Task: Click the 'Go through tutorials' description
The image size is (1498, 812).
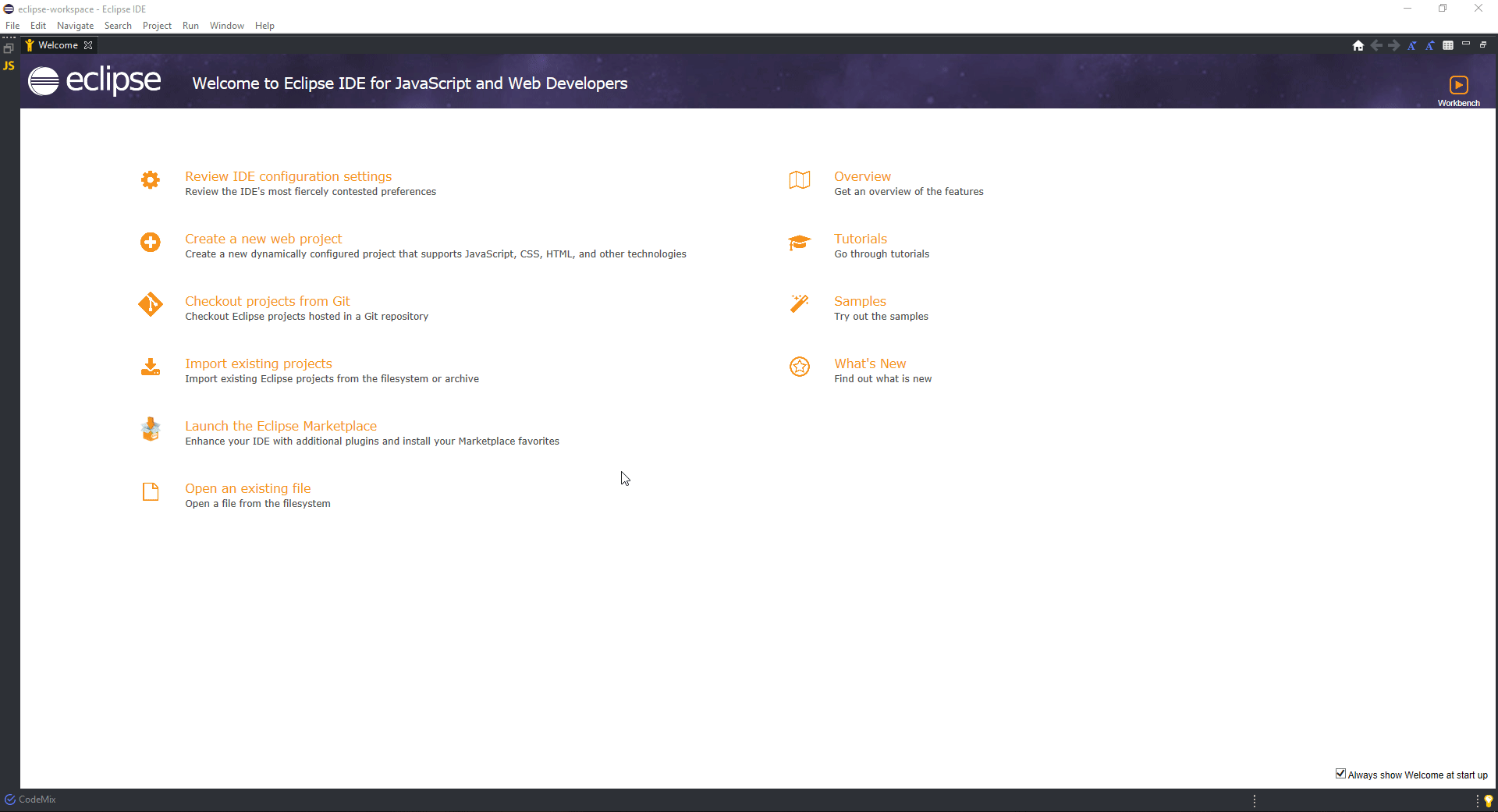Action: (x=882, y=254)
